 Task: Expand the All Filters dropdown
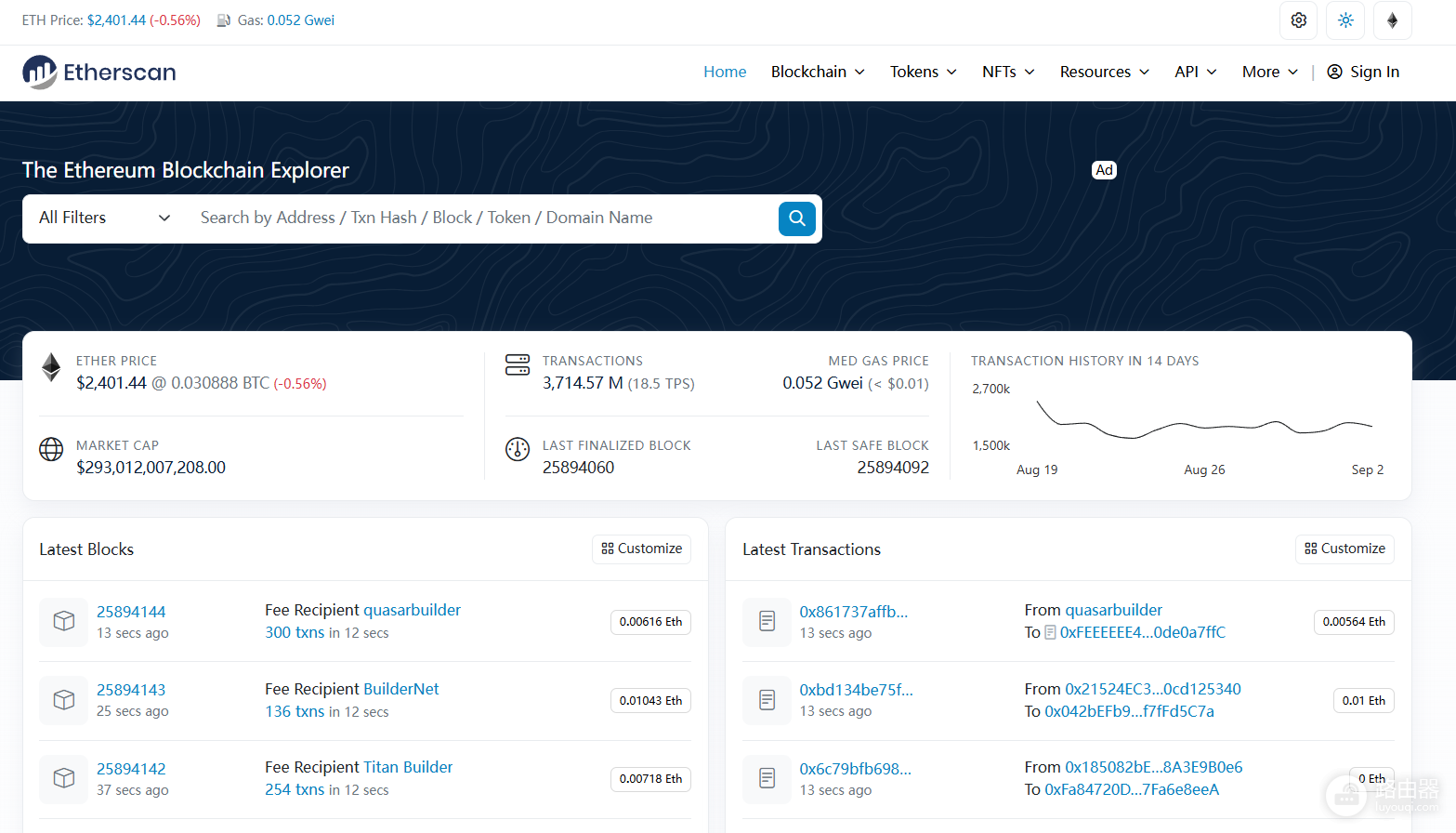pyautogui.click(x=105, y=218)
